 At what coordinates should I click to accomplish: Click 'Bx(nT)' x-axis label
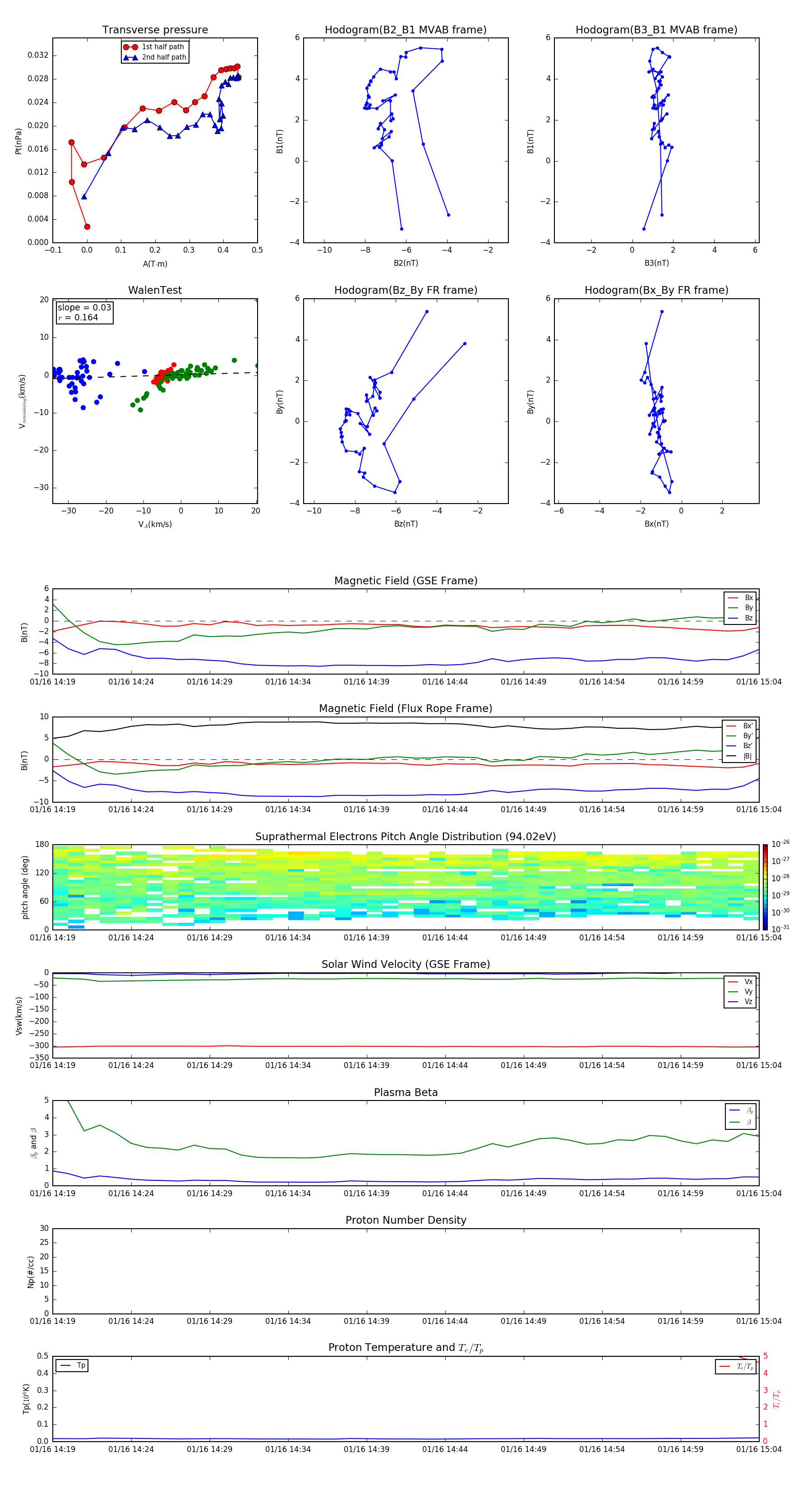point(656,524)
